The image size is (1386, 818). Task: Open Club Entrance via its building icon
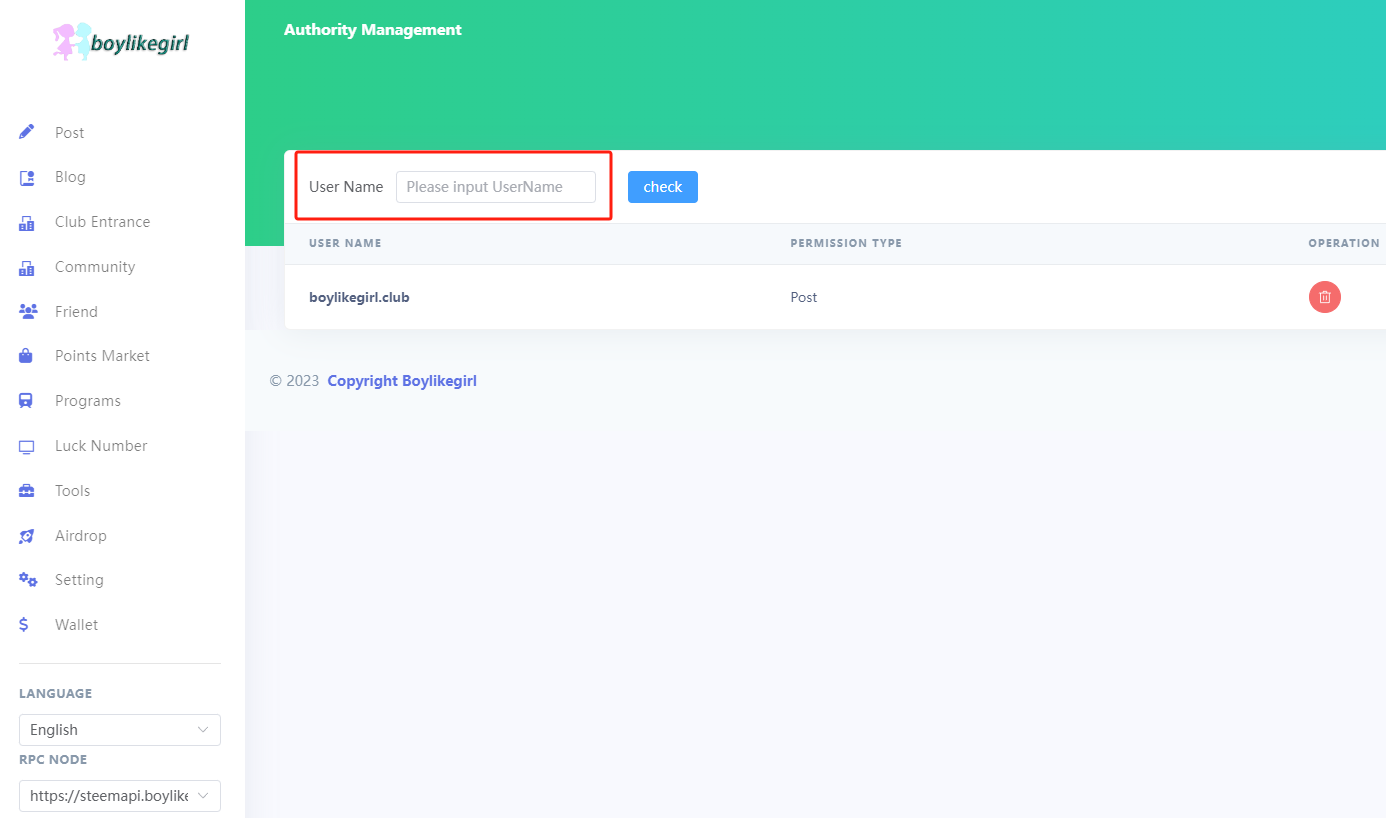coord(27,222)
